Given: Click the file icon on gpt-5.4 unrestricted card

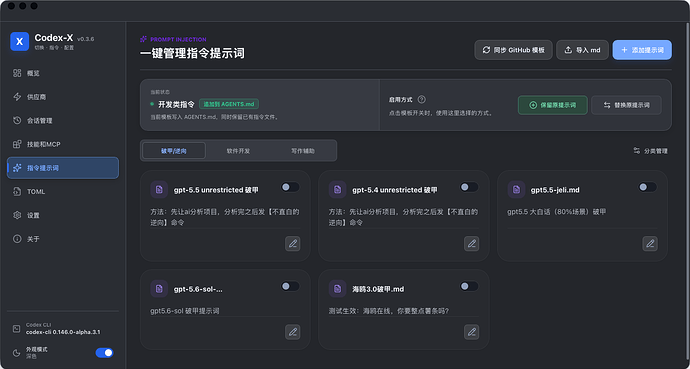Looking at the screenshot, I should 338,190.
